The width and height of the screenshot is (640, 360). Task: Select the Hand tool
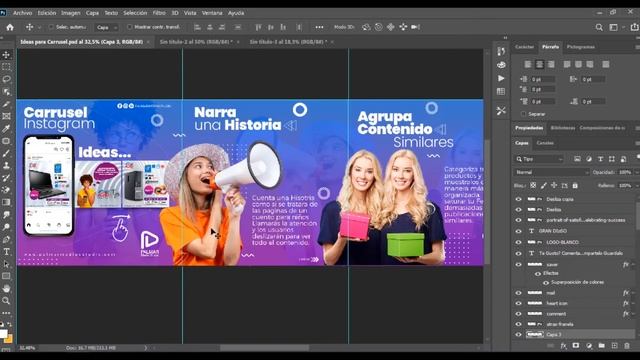6,289
